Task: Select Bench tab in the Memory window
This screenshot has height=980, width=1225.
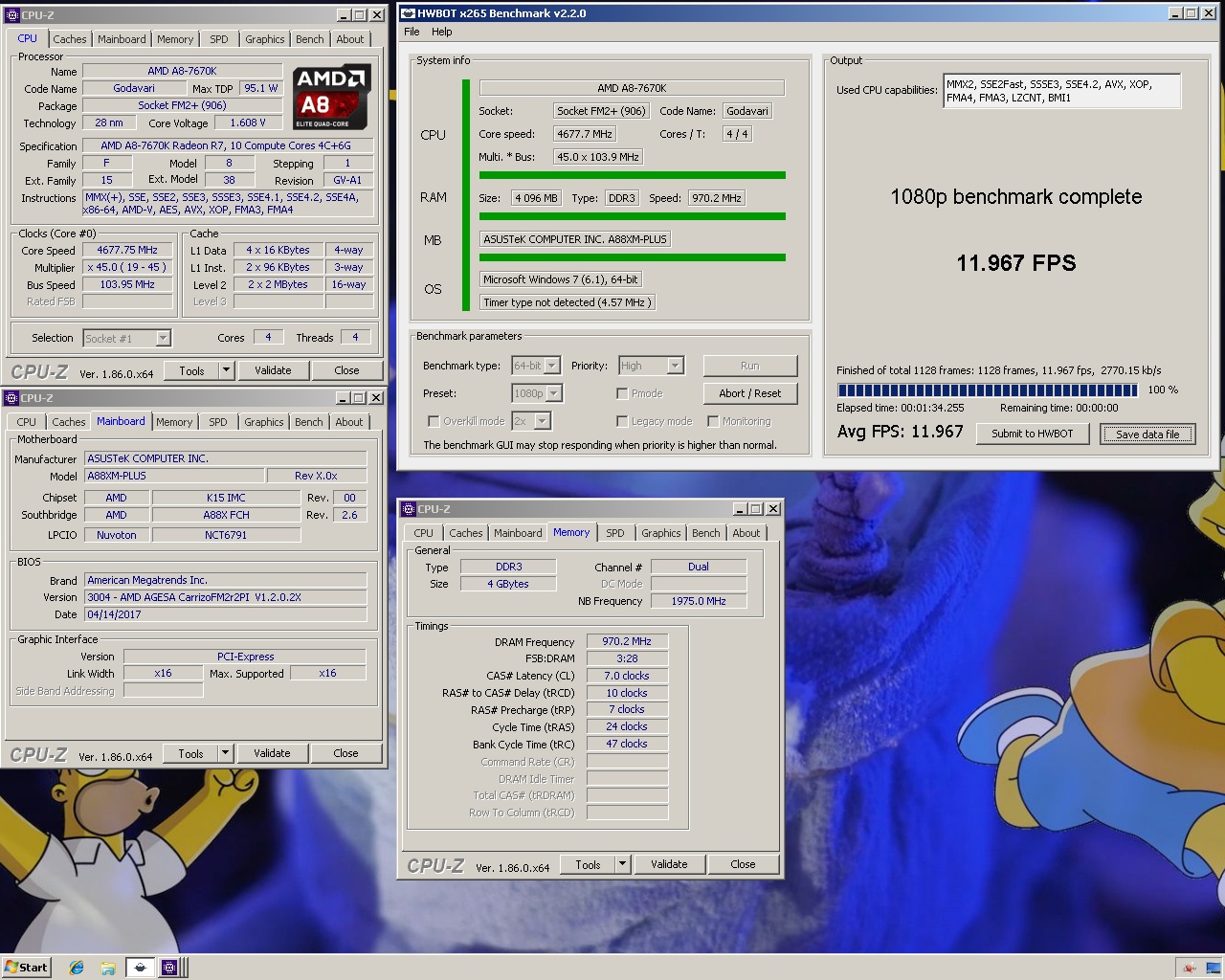Action: (706, 533)
